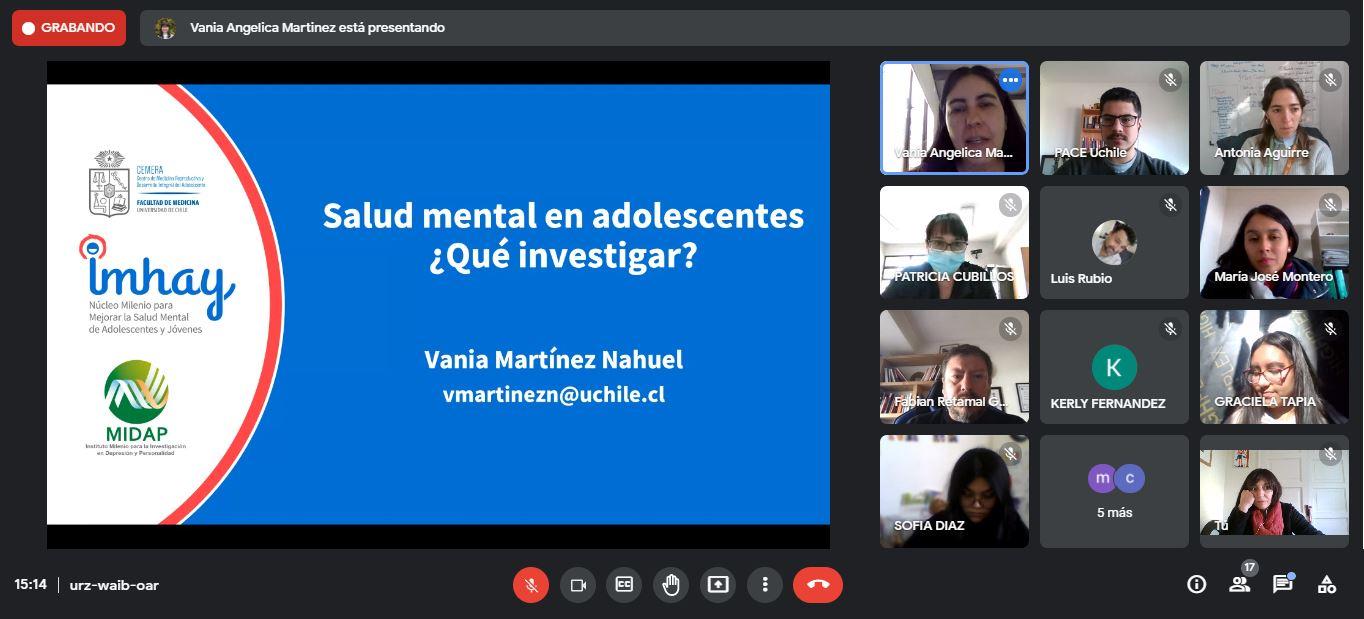Select Antonia Aguirre's video tile

pyautogui.click(x=1274, y=118)
